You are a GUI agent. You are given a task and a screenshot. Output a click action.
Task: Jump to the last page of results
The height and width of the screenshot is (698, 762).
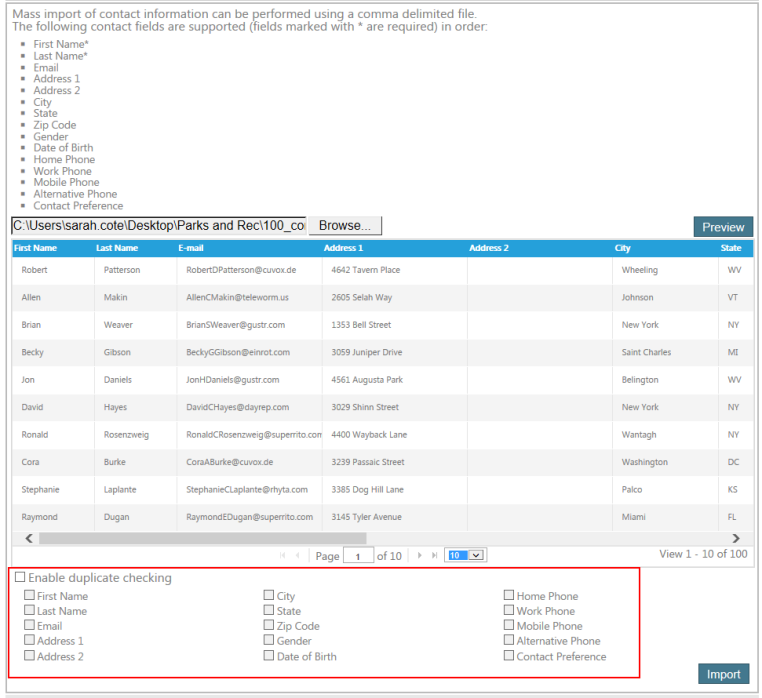click(433, 555)
